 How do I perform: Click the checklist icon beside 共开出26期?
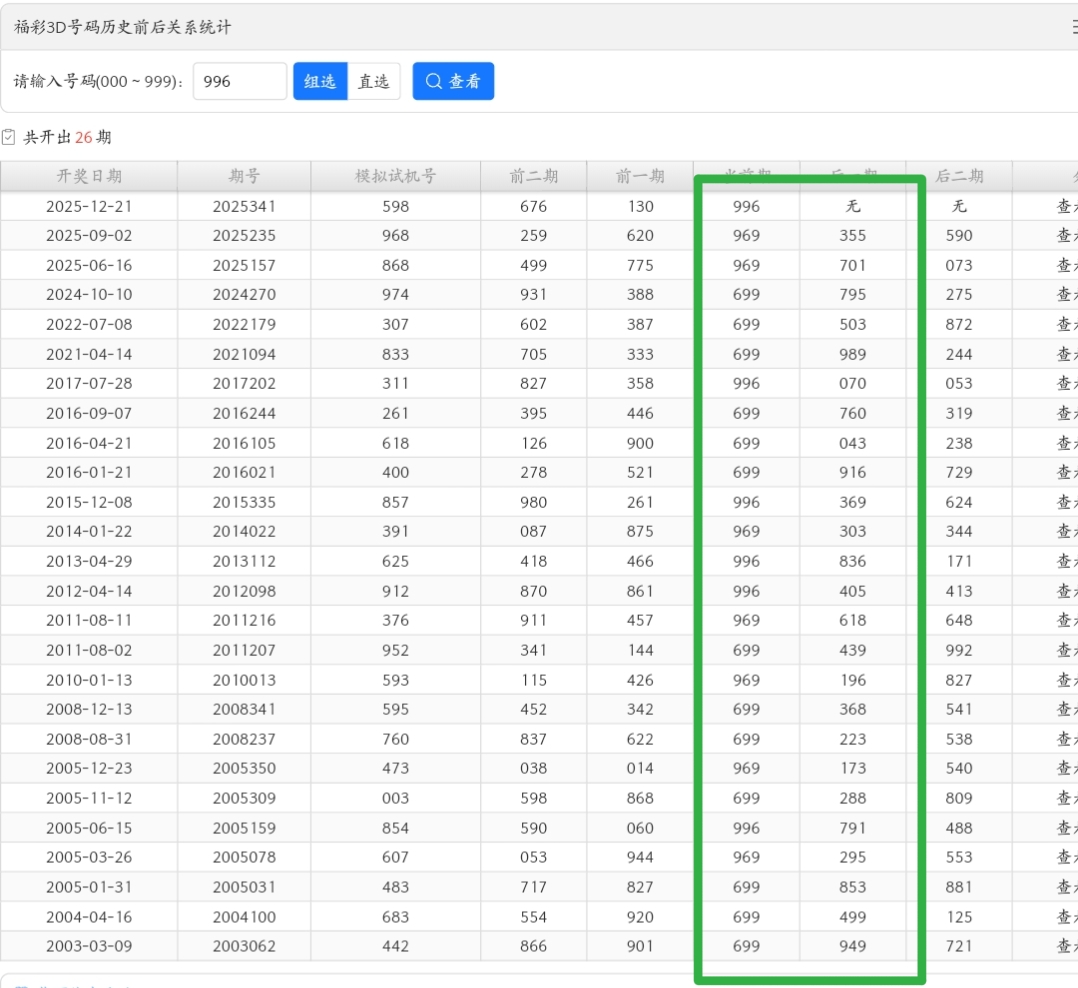tap(9, 137)
